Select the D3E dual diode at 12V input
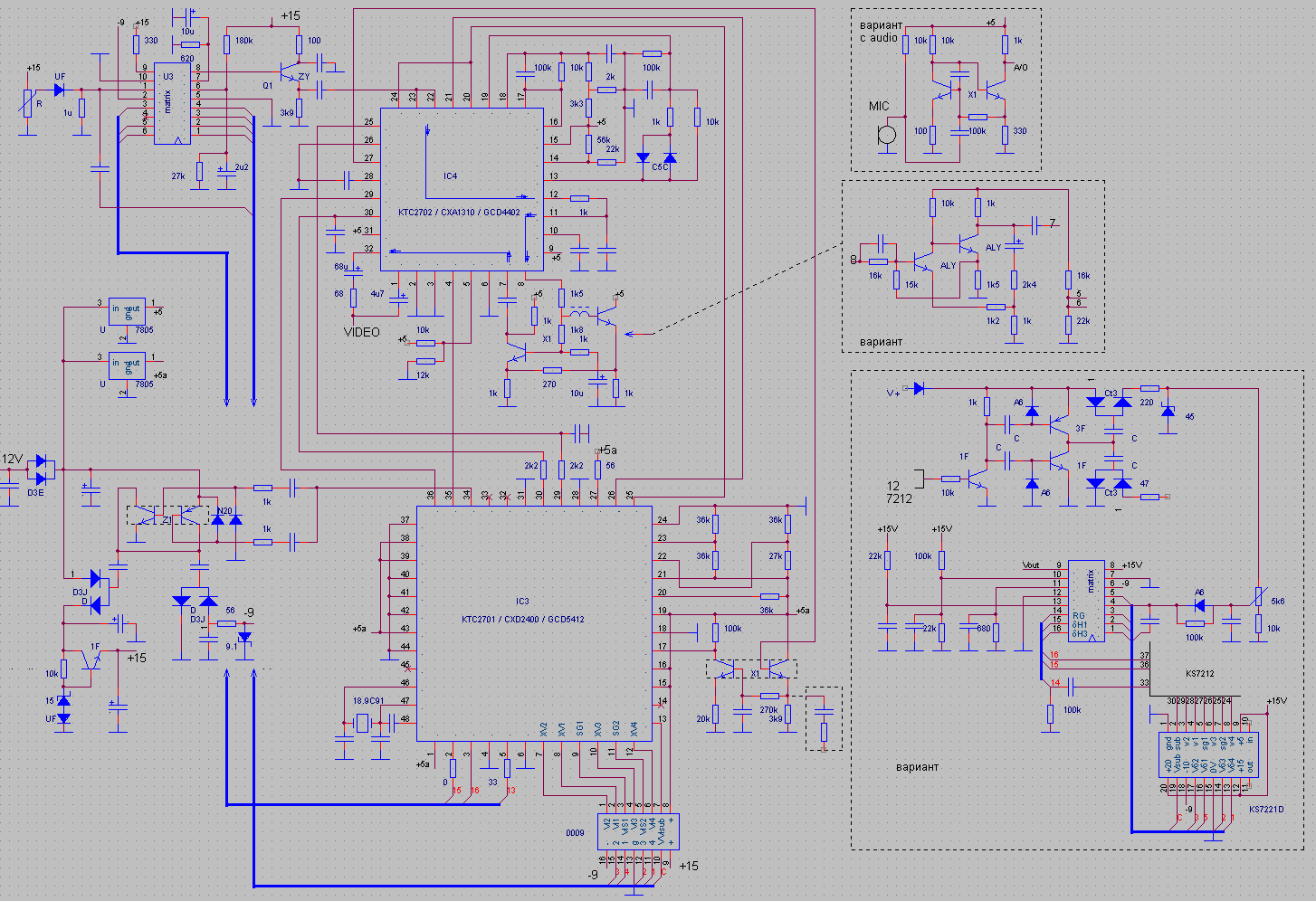Viewport: 1316px width, 901px height. pos(41,469)
